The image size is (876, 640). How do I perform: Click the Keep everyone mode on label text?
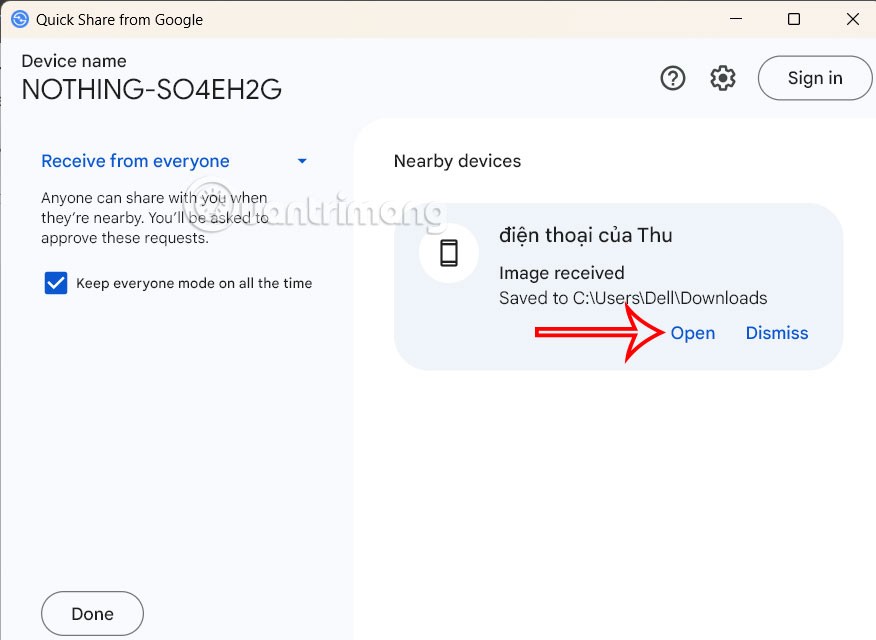click(x=194, y=283)
